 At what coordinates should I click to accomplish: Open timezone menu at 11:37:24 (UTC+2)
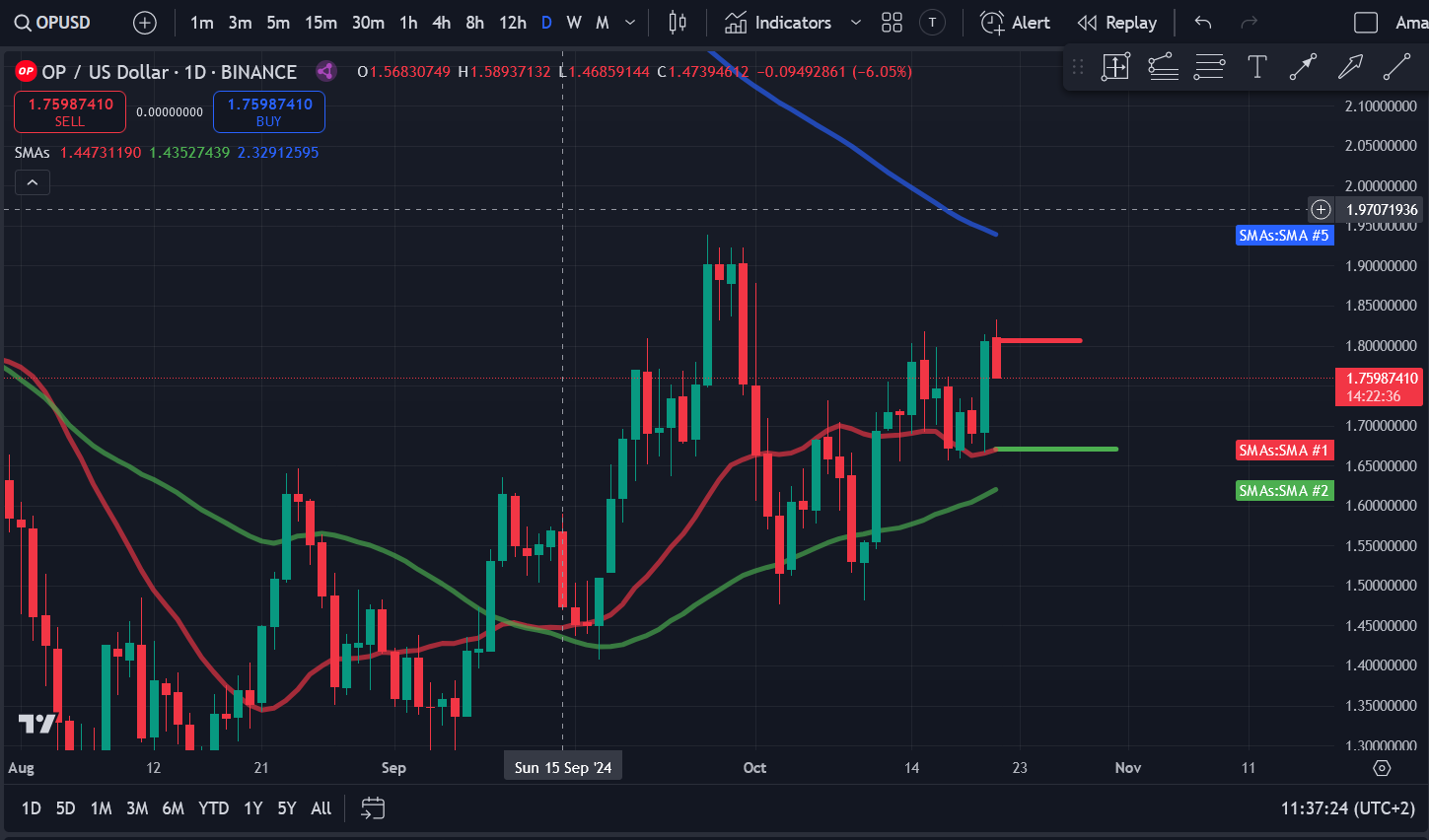1347,808
